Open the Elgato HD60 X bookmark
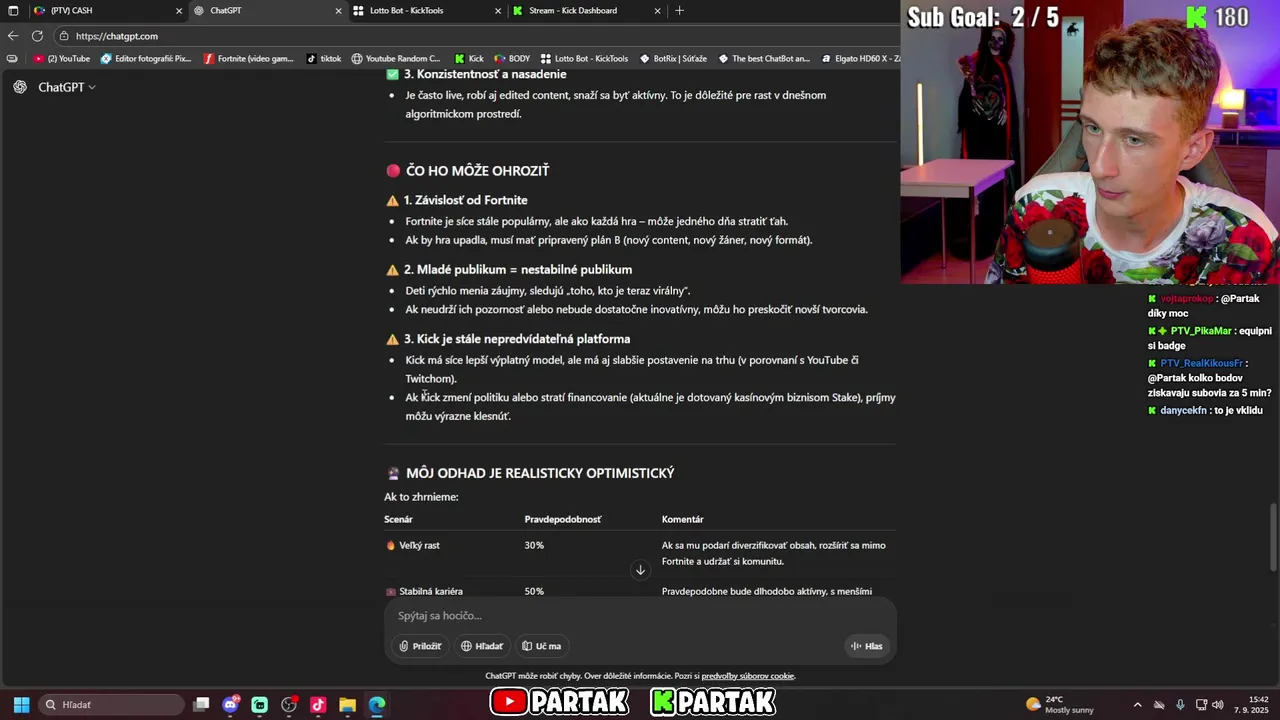The image size is (1280, 720). pos(860,59)
